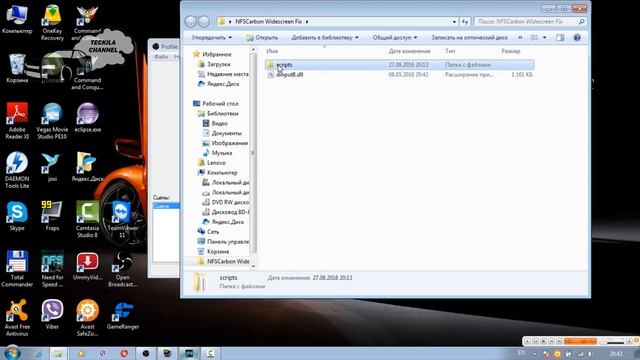Click the navigation pane vertical scrollbar
This screenshot has width=640, height=360.
[x=253, y=153]
